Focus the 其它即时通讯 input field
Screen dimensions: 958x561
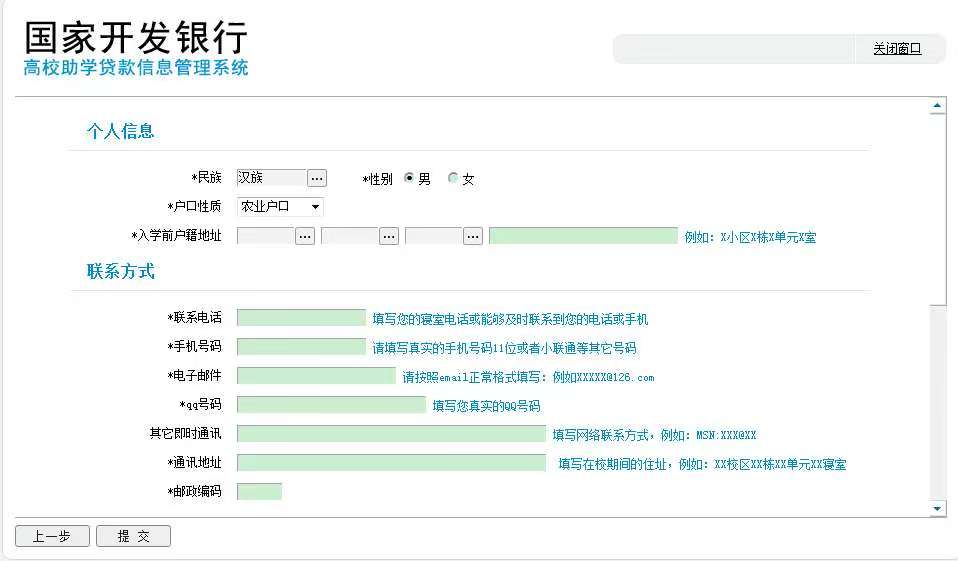(x=391, y=434)
